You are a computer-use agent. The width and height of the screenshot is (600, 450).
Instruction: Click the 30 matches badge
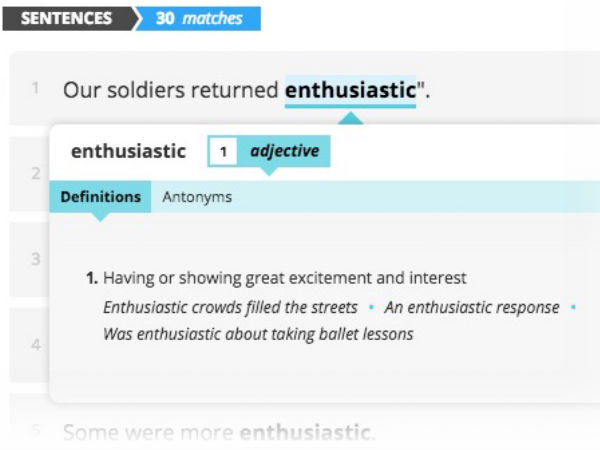pyautogui.click(x=199, y=19)
